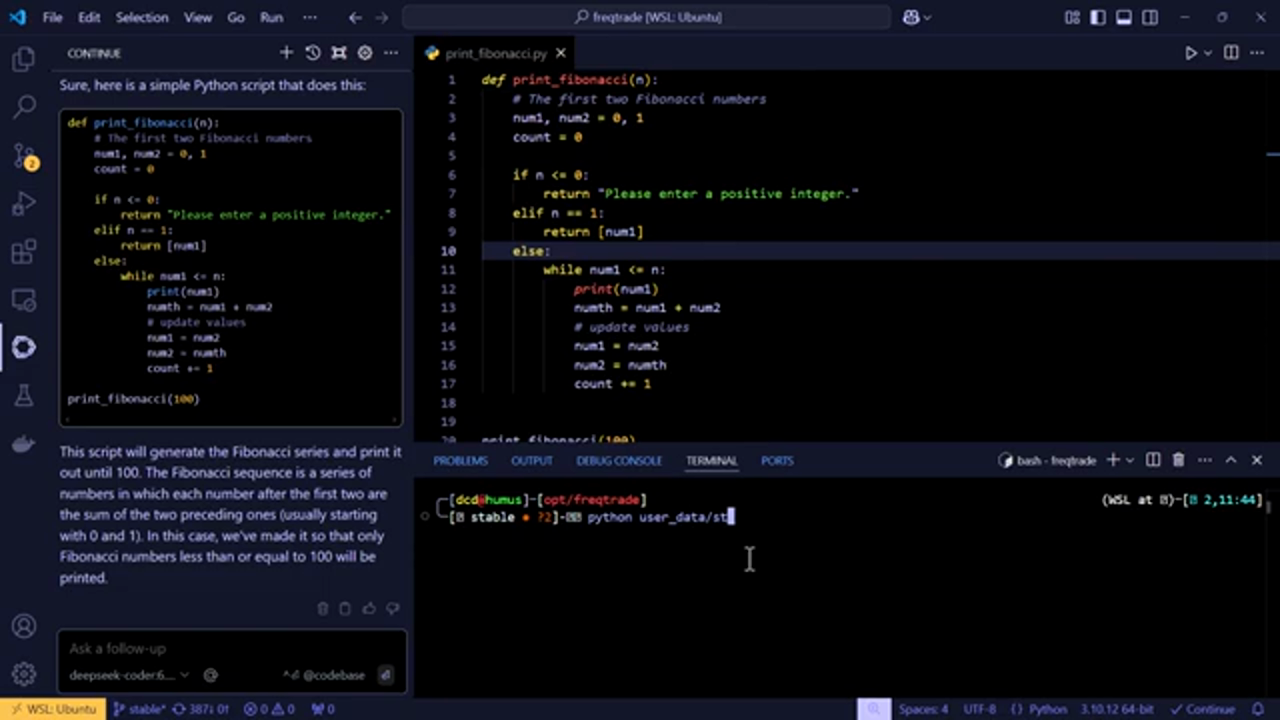This screenshot has height=720, width=1280.
Task: Open new terminal profile dropdown arrow
Action: 1130,460
